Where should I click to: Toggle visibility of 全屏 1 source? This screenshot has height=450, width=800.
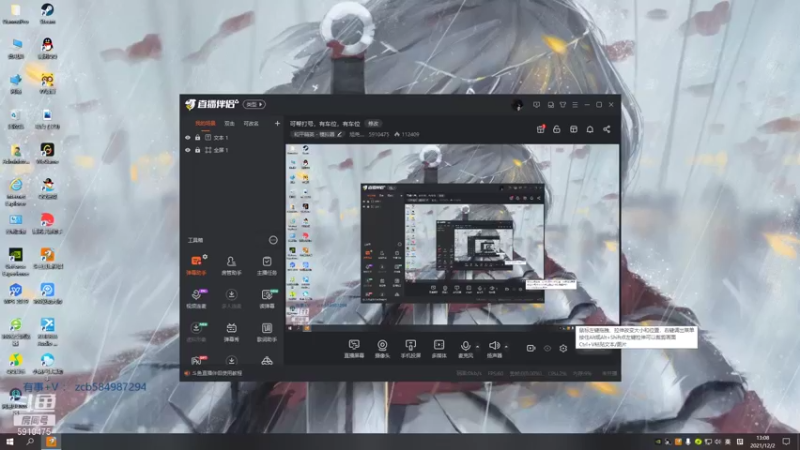pos(188,150)
